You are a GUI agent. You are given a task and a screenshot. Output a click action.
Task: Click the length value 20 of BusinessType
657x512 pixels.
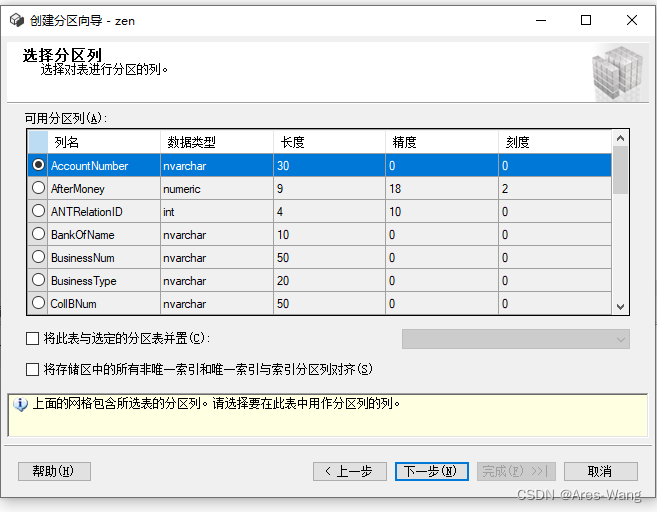click(x=329, y=280)
